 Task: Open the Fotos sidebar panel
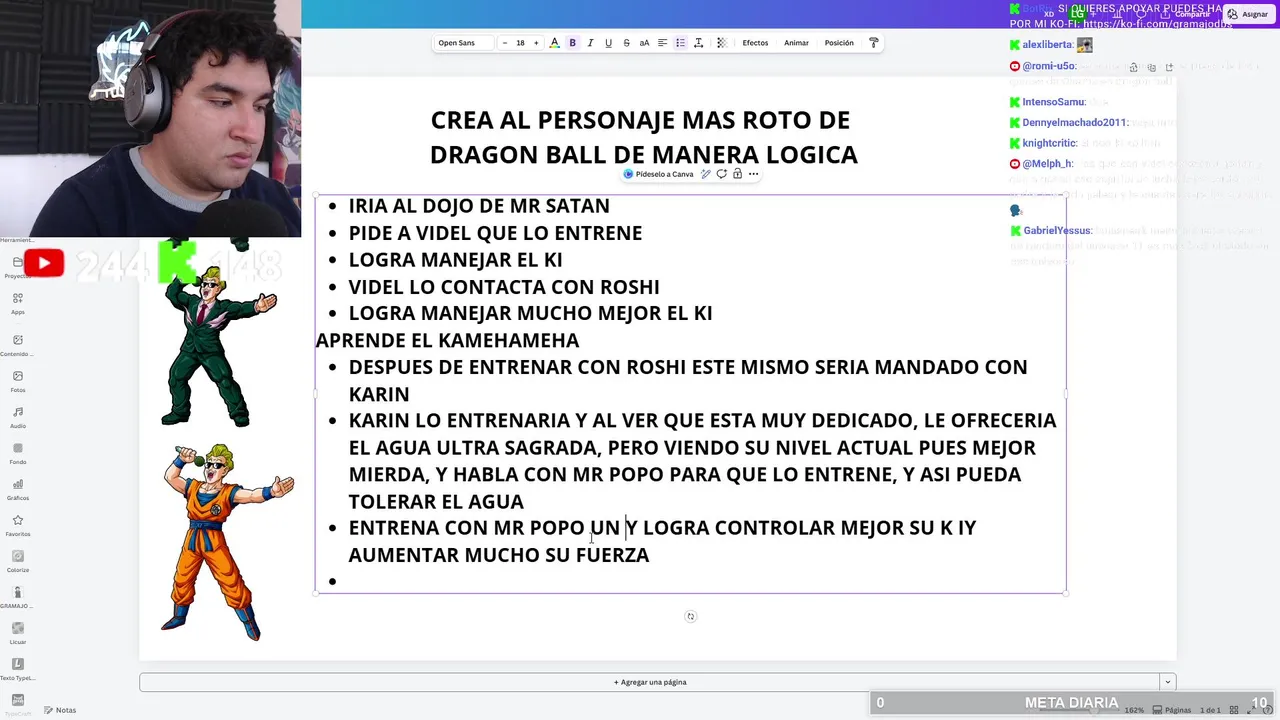tap(18, 382)
